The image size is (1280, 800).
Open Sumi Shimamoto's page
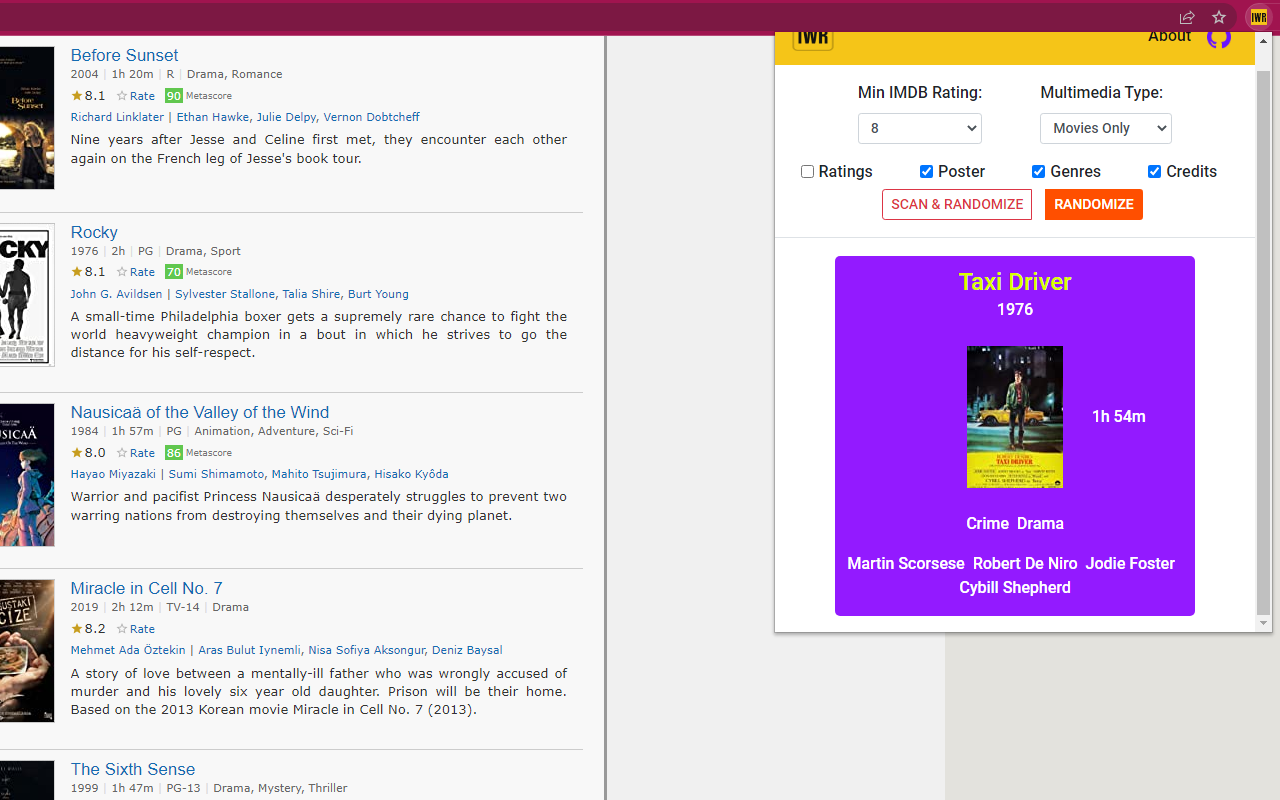tap(216, 474)
